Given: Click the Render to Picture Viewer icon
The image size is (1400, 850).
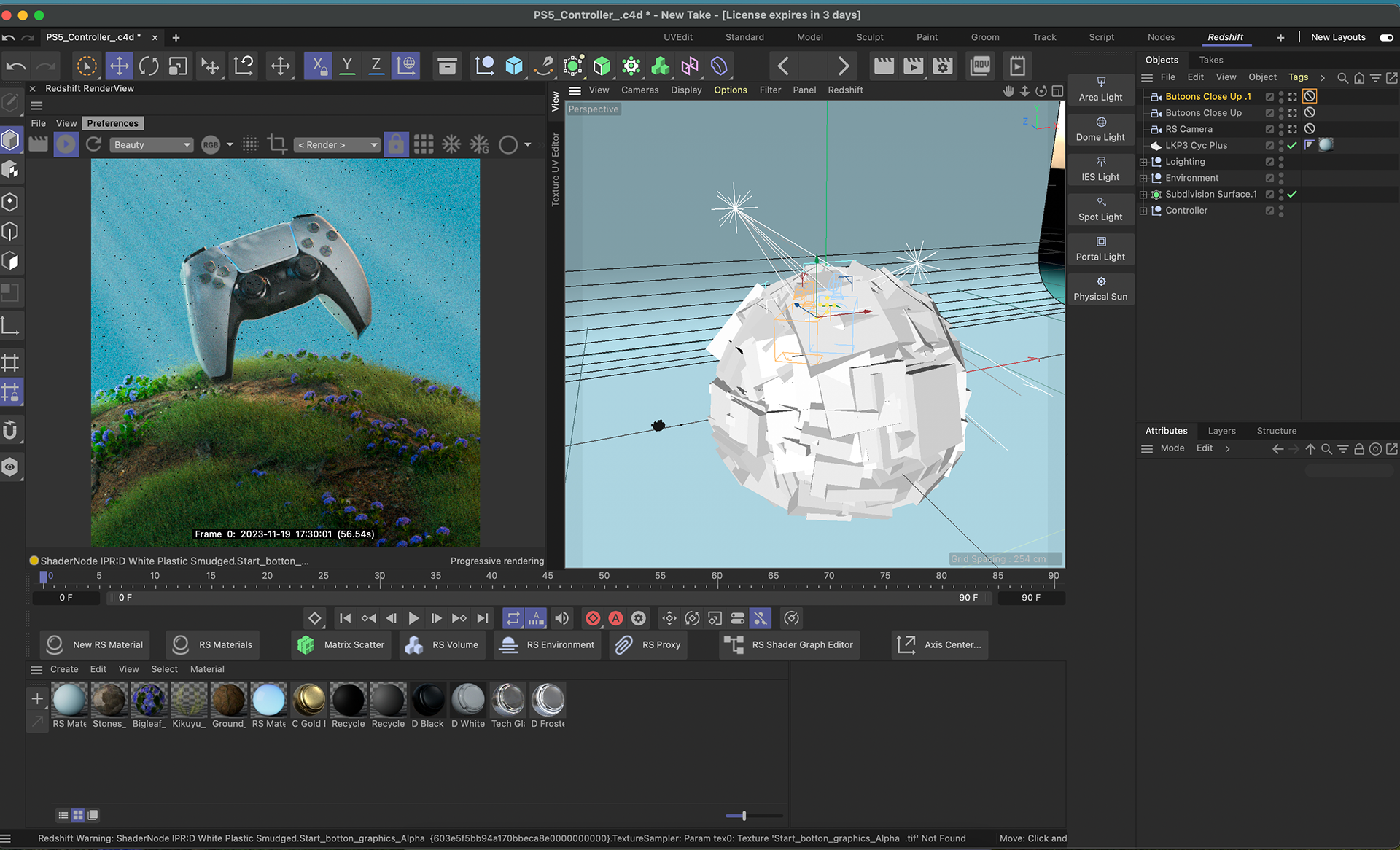Looking at the screenshot, I should [x=913, y=66].
